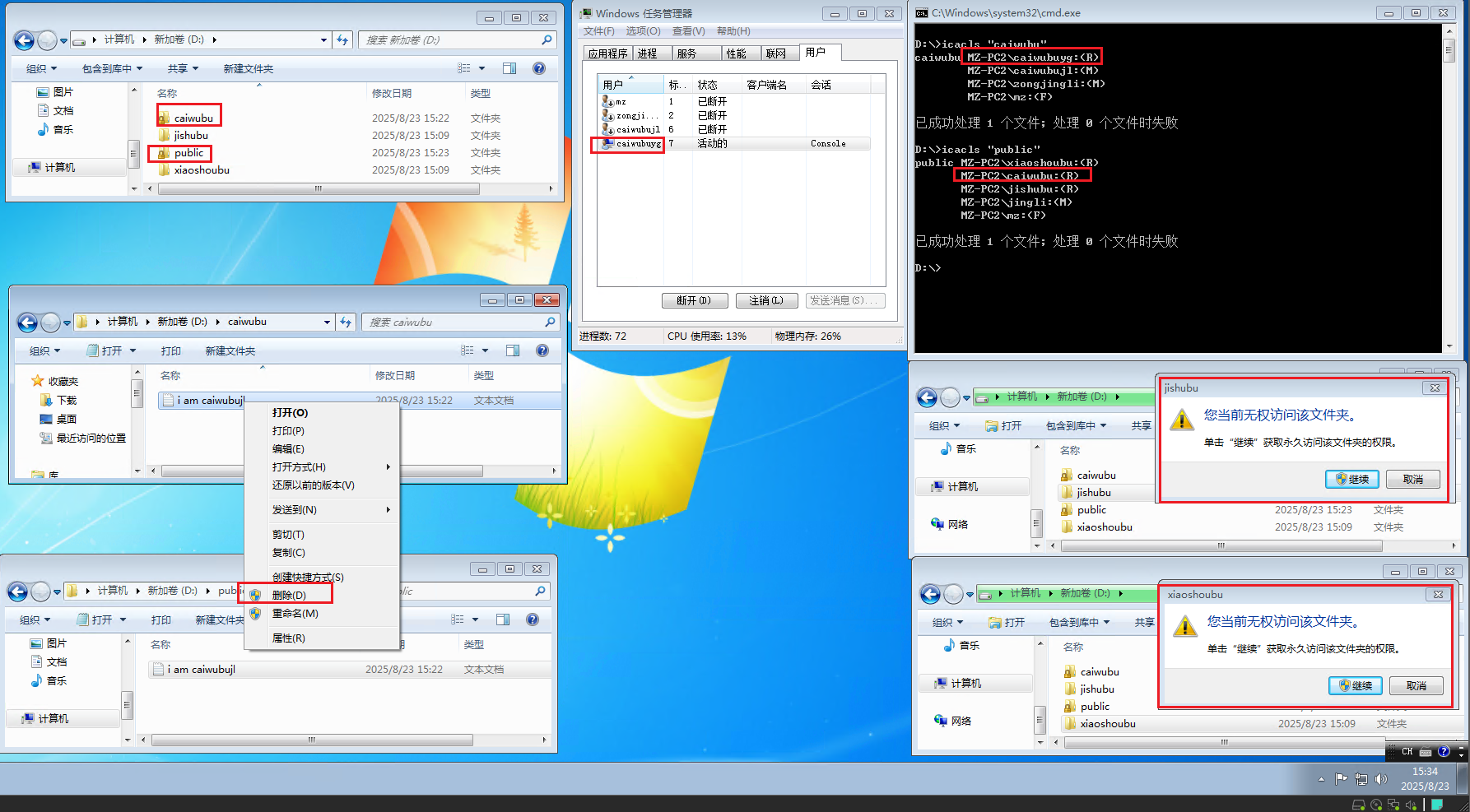Click 断开(D) button in Task Manager
The width and height of the screenshot is (1470, 812).
coord(694,301)
